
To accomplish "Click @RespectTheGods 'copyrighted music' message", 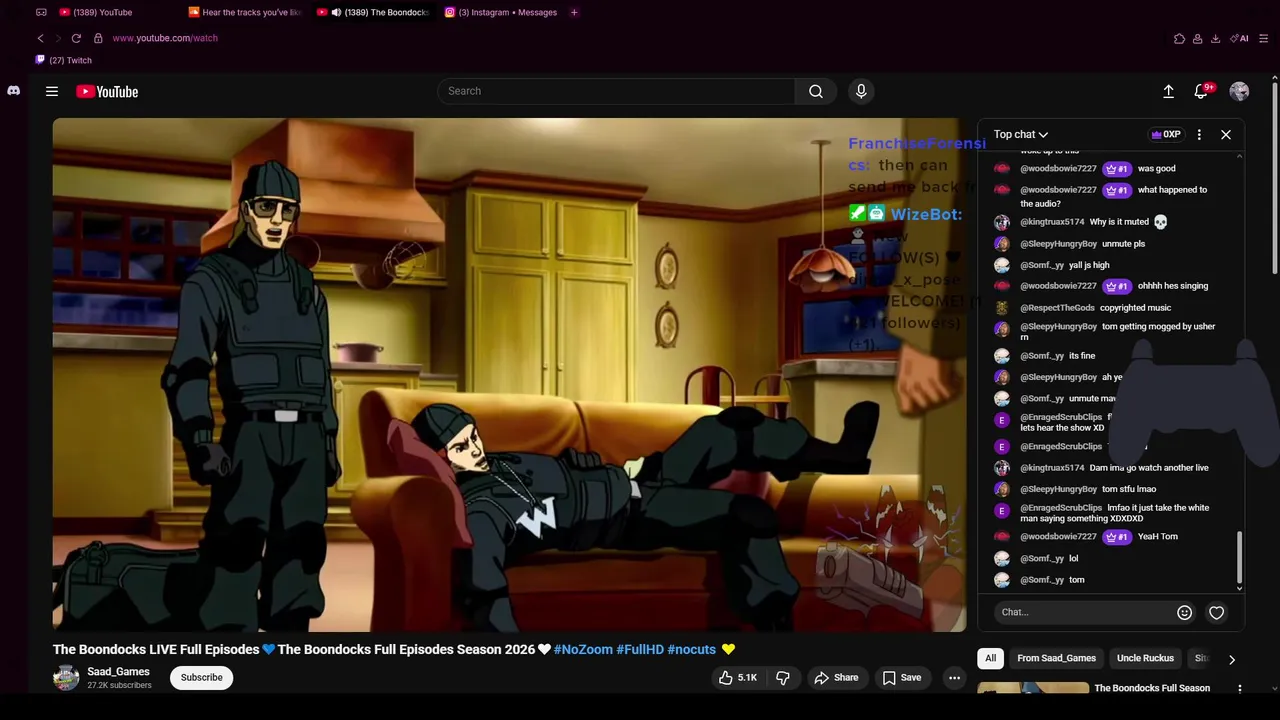I will click(x=1084, y=308).
